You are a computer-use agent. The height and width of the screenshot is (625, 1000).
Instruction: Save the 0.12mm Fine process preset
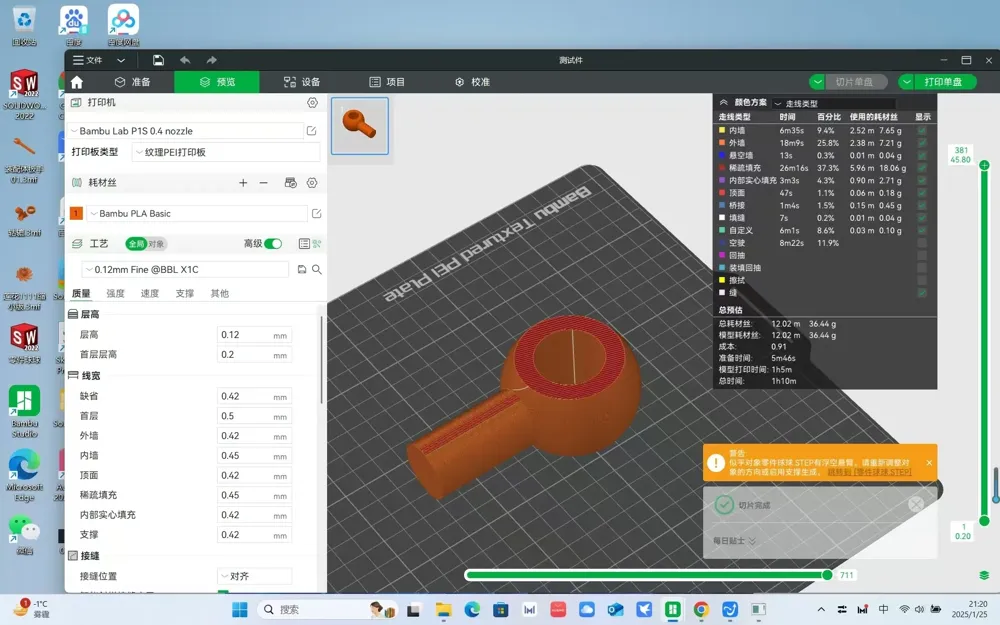pyautogui.click(x=302, y=270)
